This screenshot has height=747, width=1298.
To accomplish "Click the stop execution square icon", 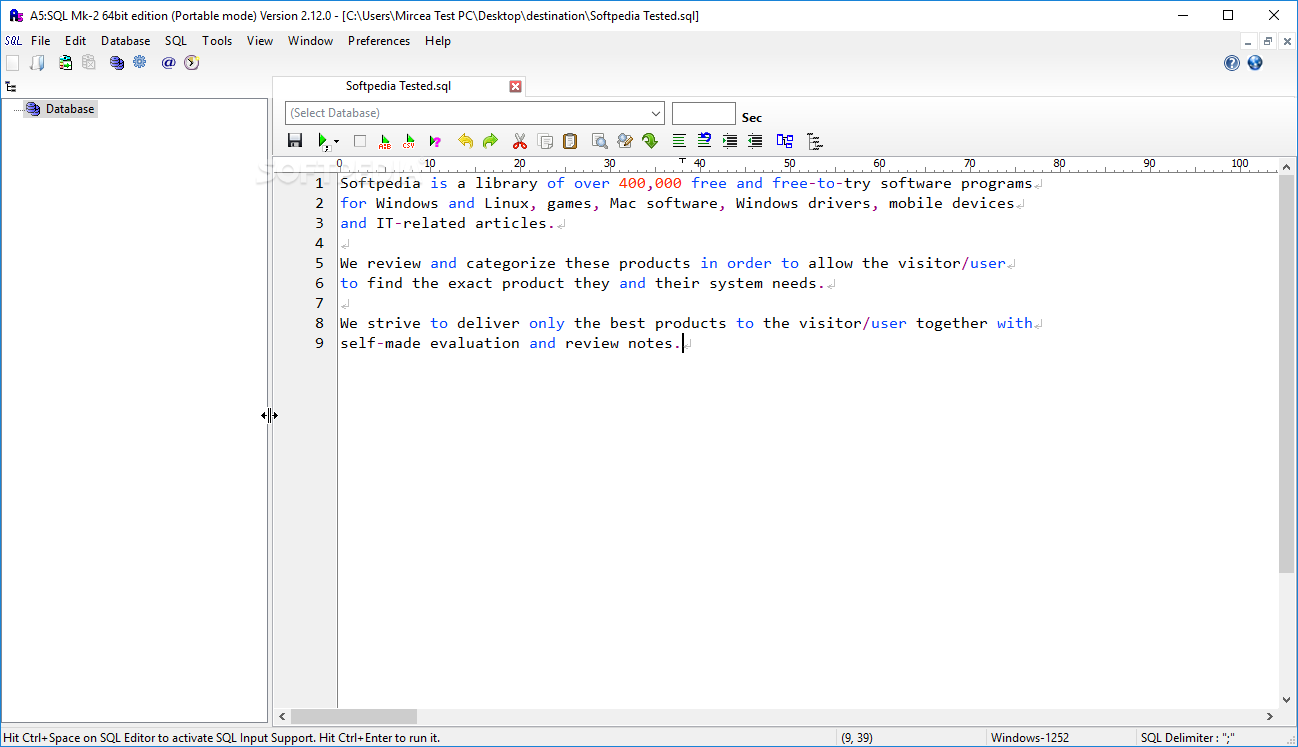I will 360,141.
